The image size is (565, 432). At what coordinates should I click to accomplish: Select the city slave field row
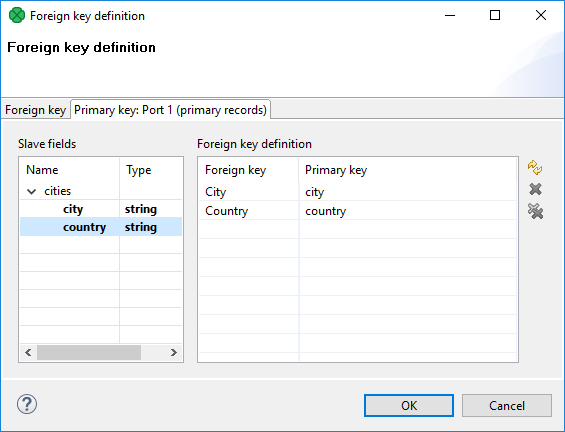coord(101,209)
